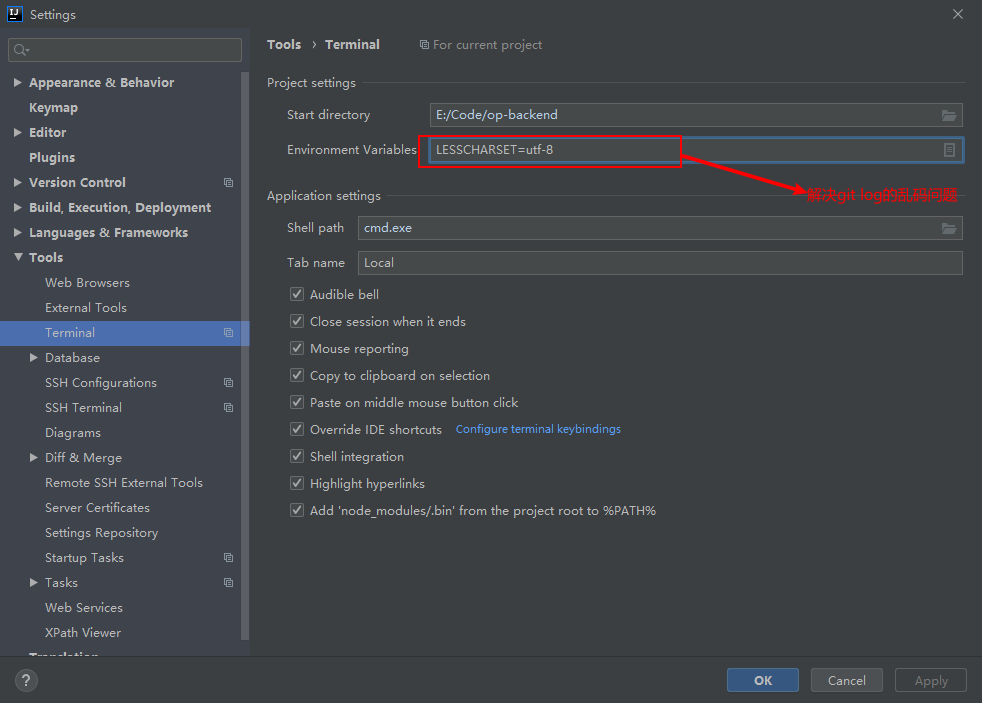
Task: Click the search magnifier icon in settings search
Action: (21, 50)
